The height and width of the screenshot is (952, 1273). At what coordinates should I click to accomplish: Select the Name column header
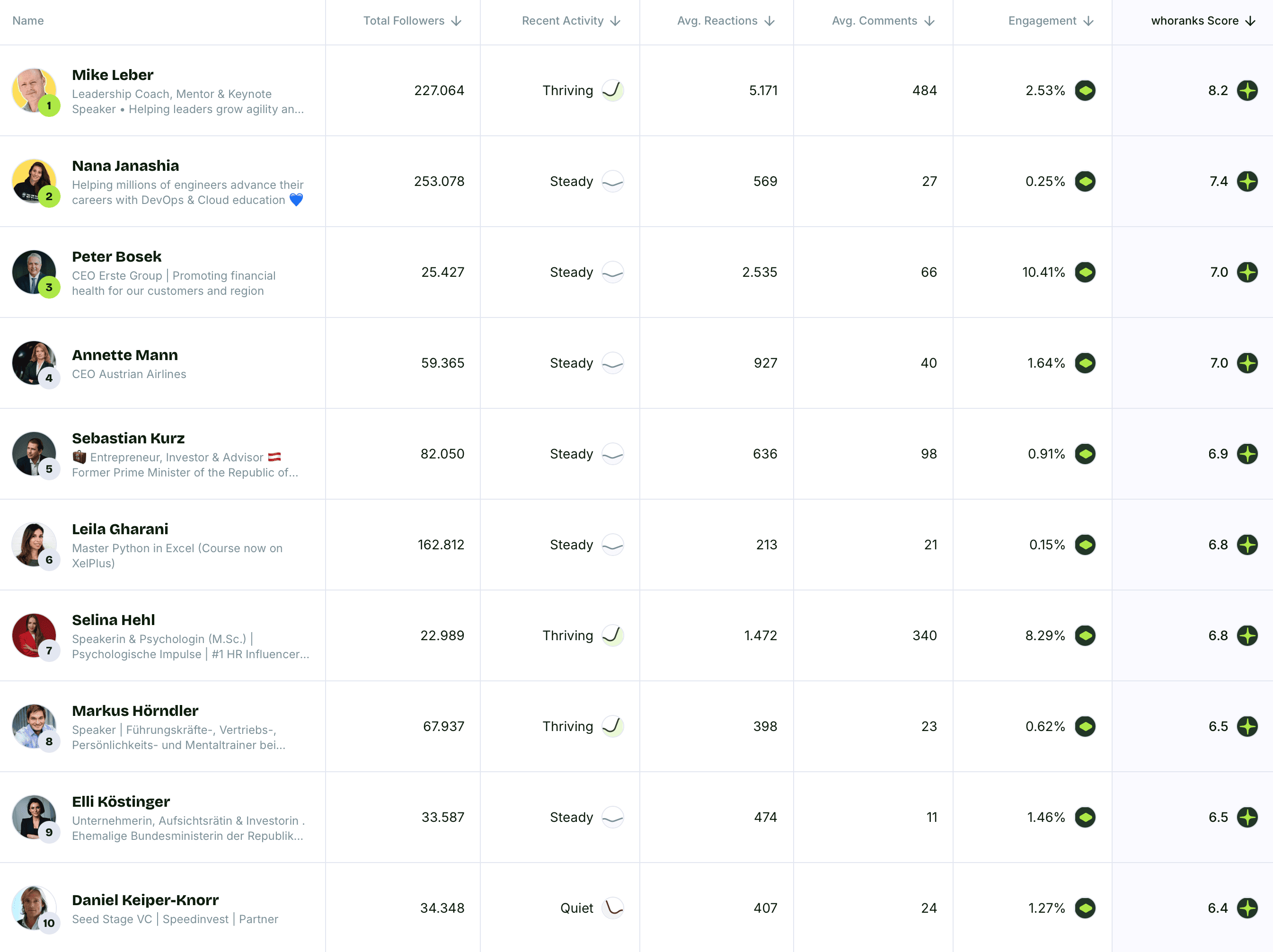27,21
